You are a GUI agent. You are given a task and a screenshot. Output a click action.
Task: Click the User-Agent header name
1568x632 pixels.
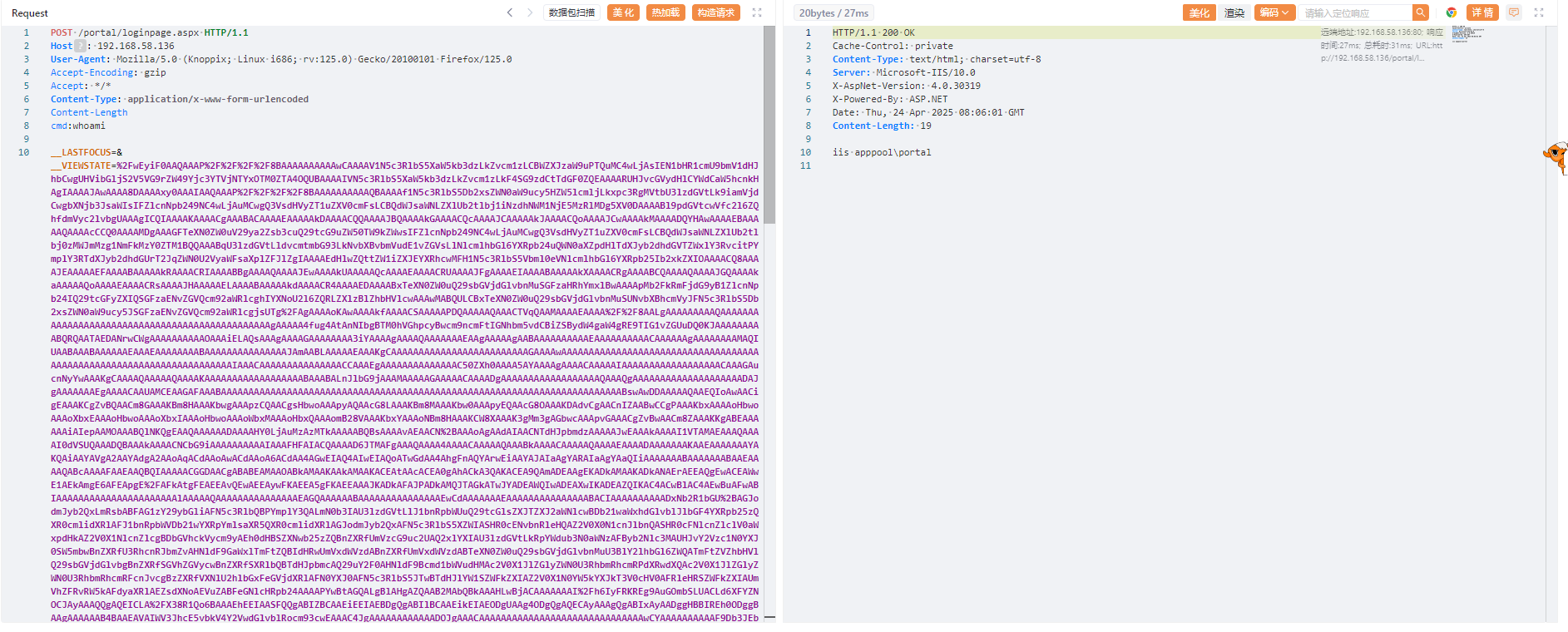(x=78, y=60)
